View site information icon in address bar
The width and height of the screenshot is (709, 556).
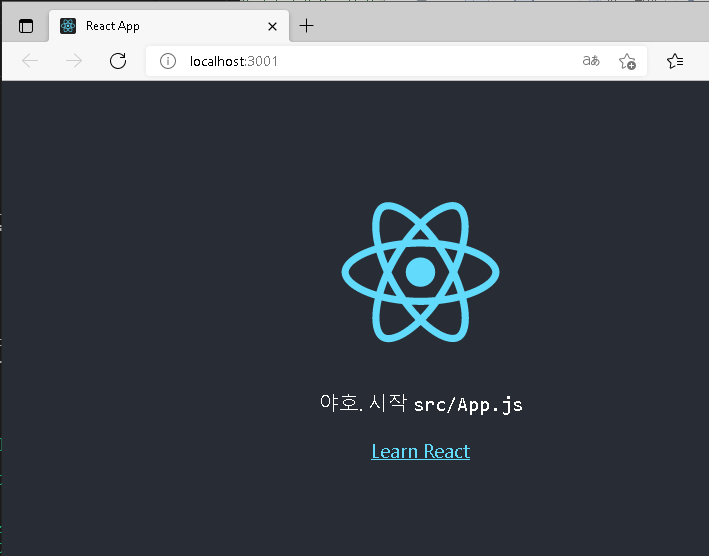(168, 61)
